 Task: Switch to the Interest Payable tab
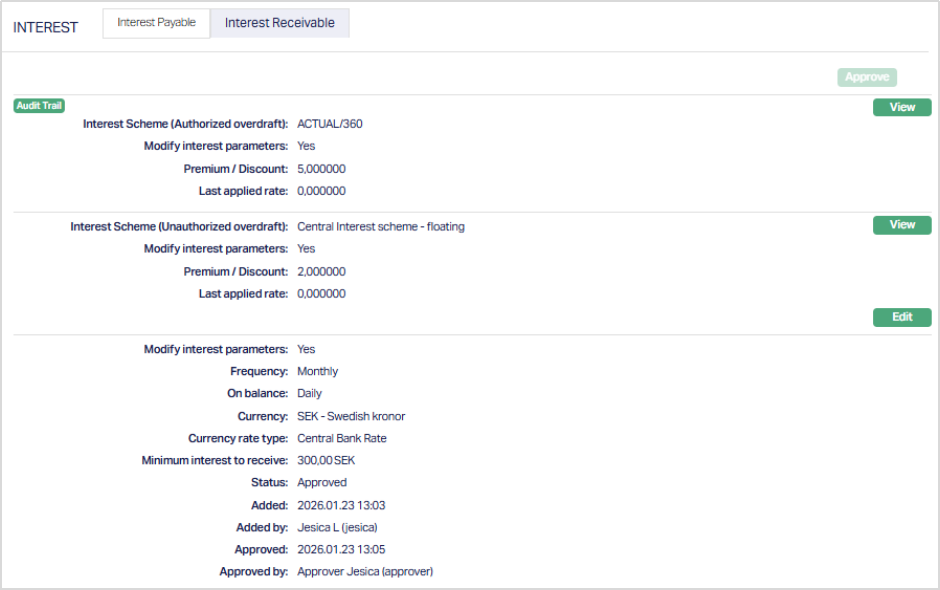tap(156, 23)
